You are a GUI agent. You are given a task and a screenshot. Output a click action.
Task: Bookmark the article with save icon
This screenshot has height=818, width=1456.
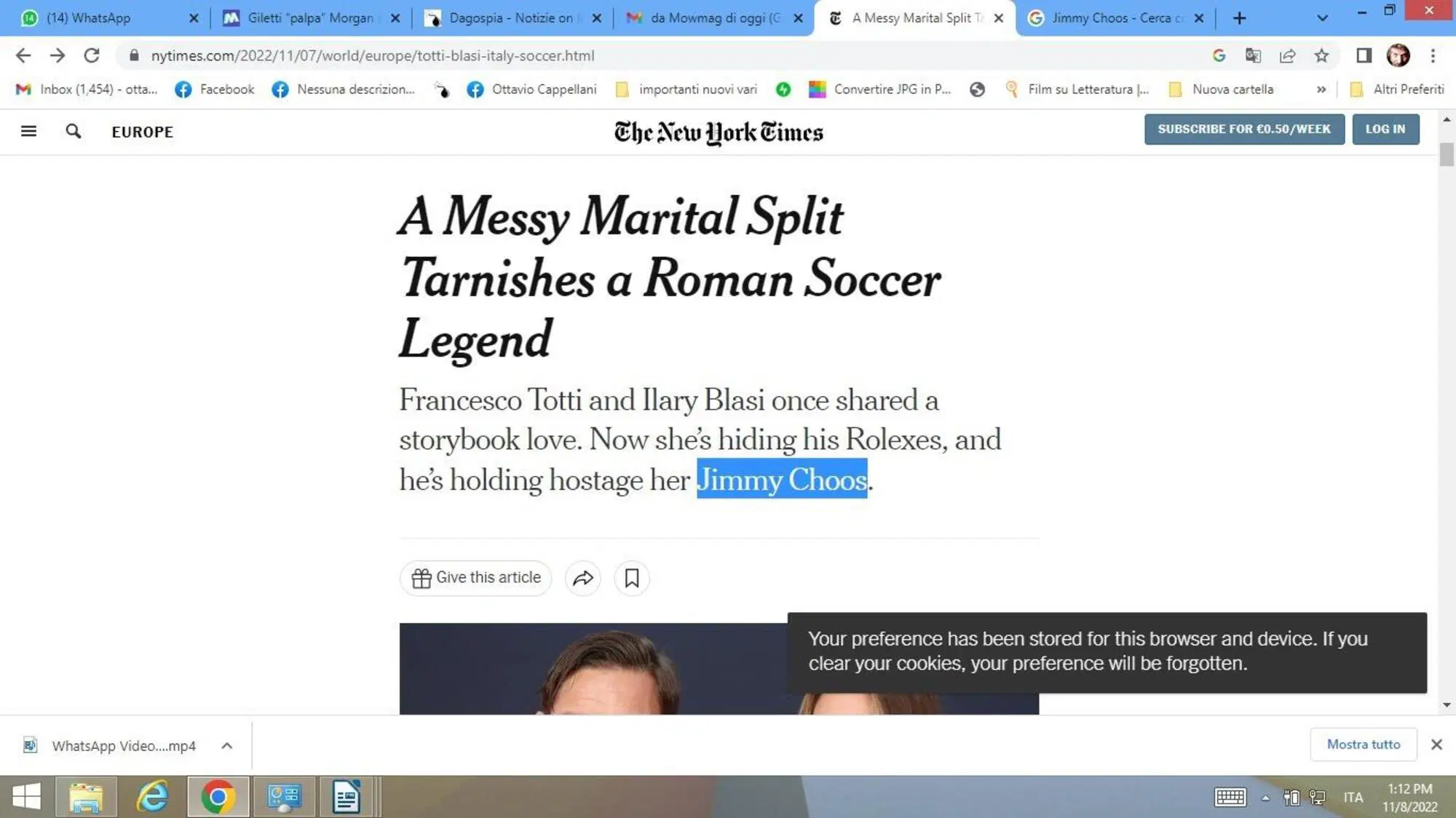[631, 578]
